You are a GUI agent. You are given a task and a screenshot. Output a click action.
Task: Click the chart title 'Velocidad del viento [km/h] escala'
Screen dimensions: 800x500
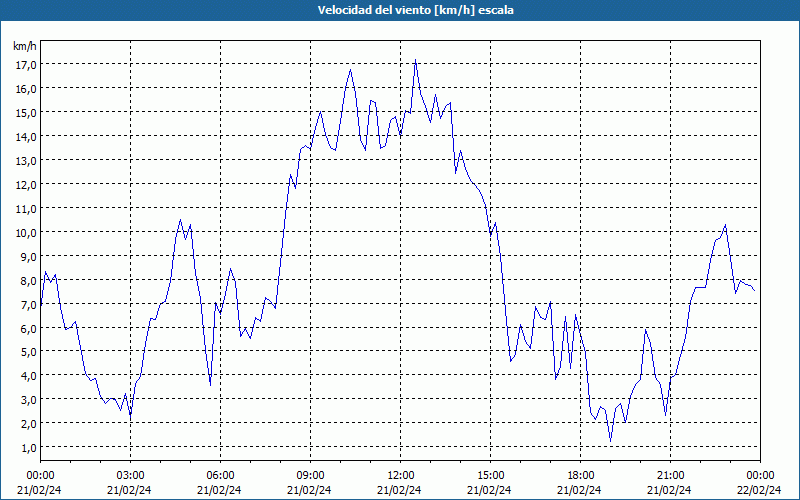point(415,10)
